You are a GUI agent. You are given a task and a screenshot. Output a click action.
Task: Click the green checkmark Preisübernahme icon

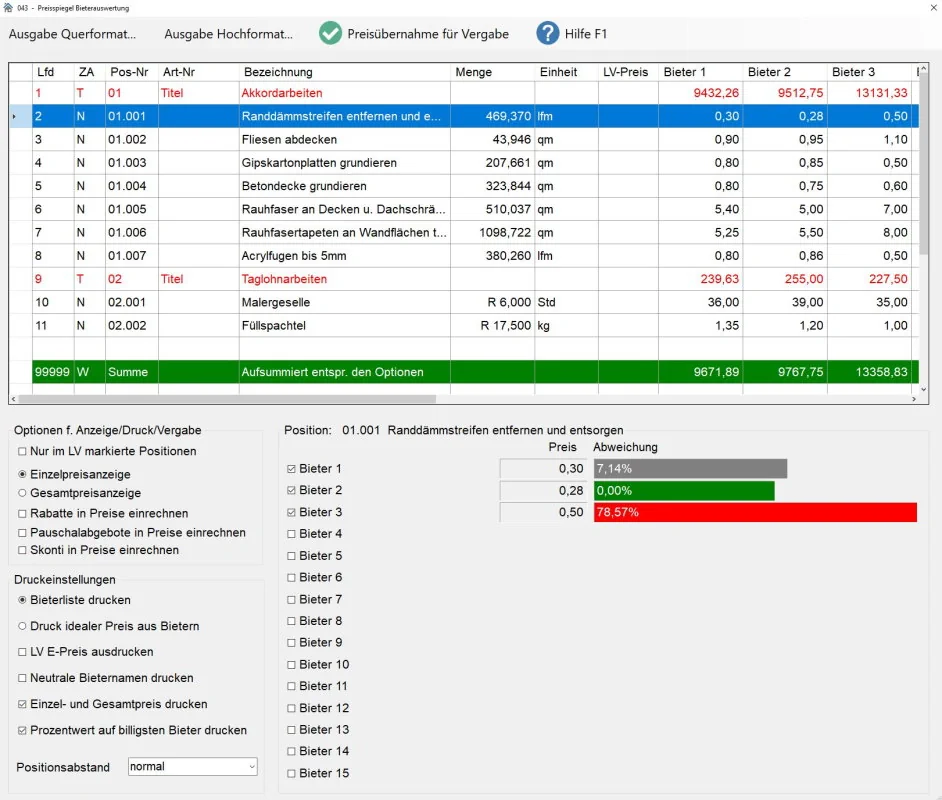330,33
